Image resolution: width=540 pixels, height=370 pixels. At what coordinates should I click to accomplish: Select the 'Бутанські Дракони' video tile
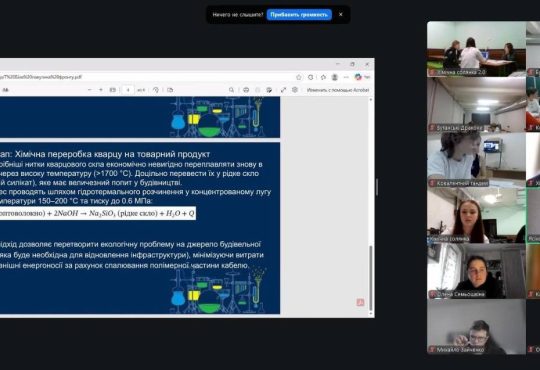click(476, 105)
